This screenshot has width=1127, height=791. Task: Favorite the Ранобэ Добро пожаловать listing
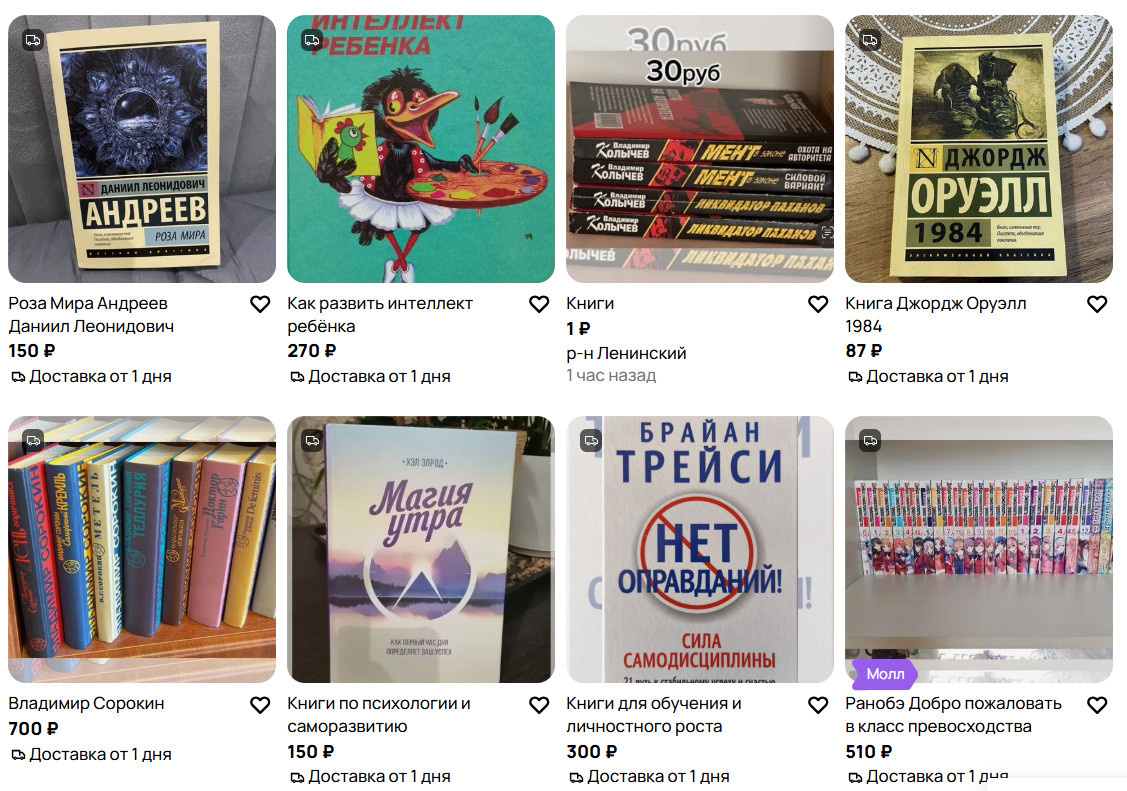1097,706
